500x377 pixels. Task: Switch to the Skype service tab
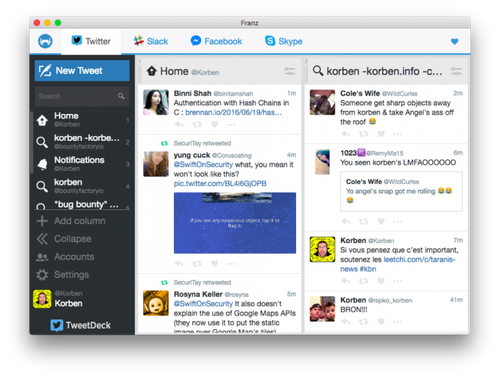[284, 41]
